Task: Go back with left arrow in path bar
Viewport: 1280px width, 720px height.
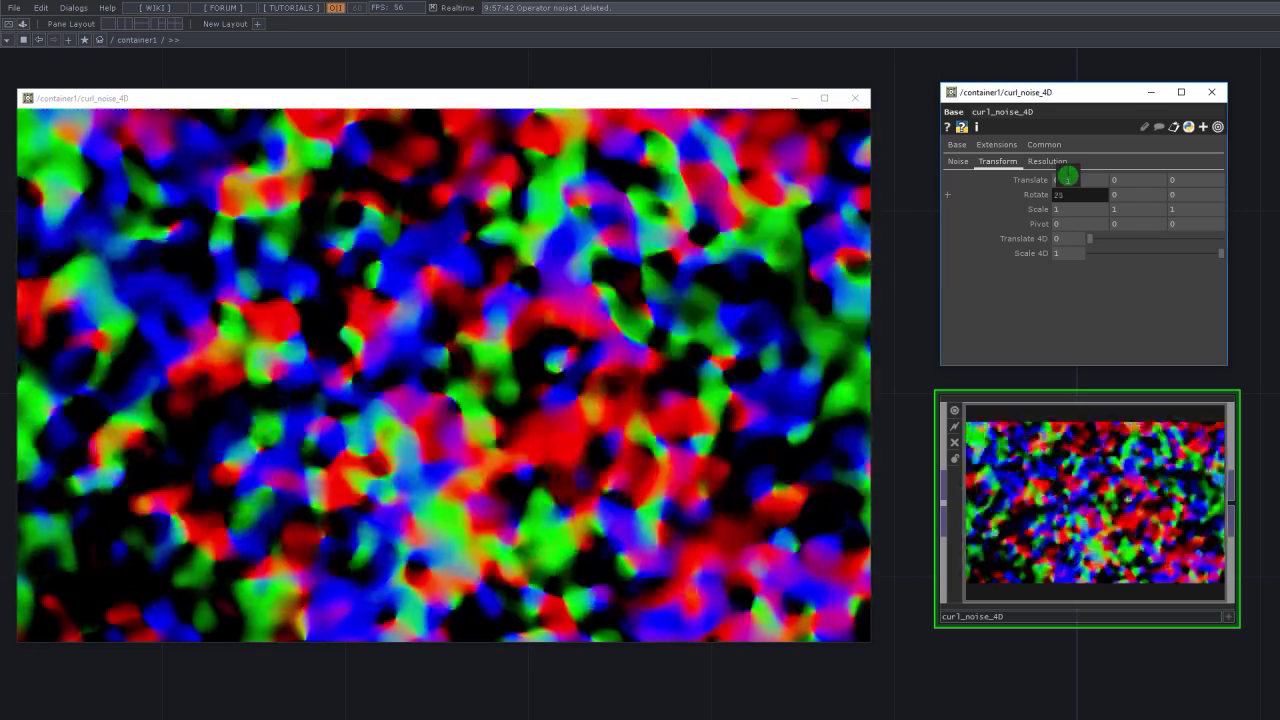Action: click(39, 40)
